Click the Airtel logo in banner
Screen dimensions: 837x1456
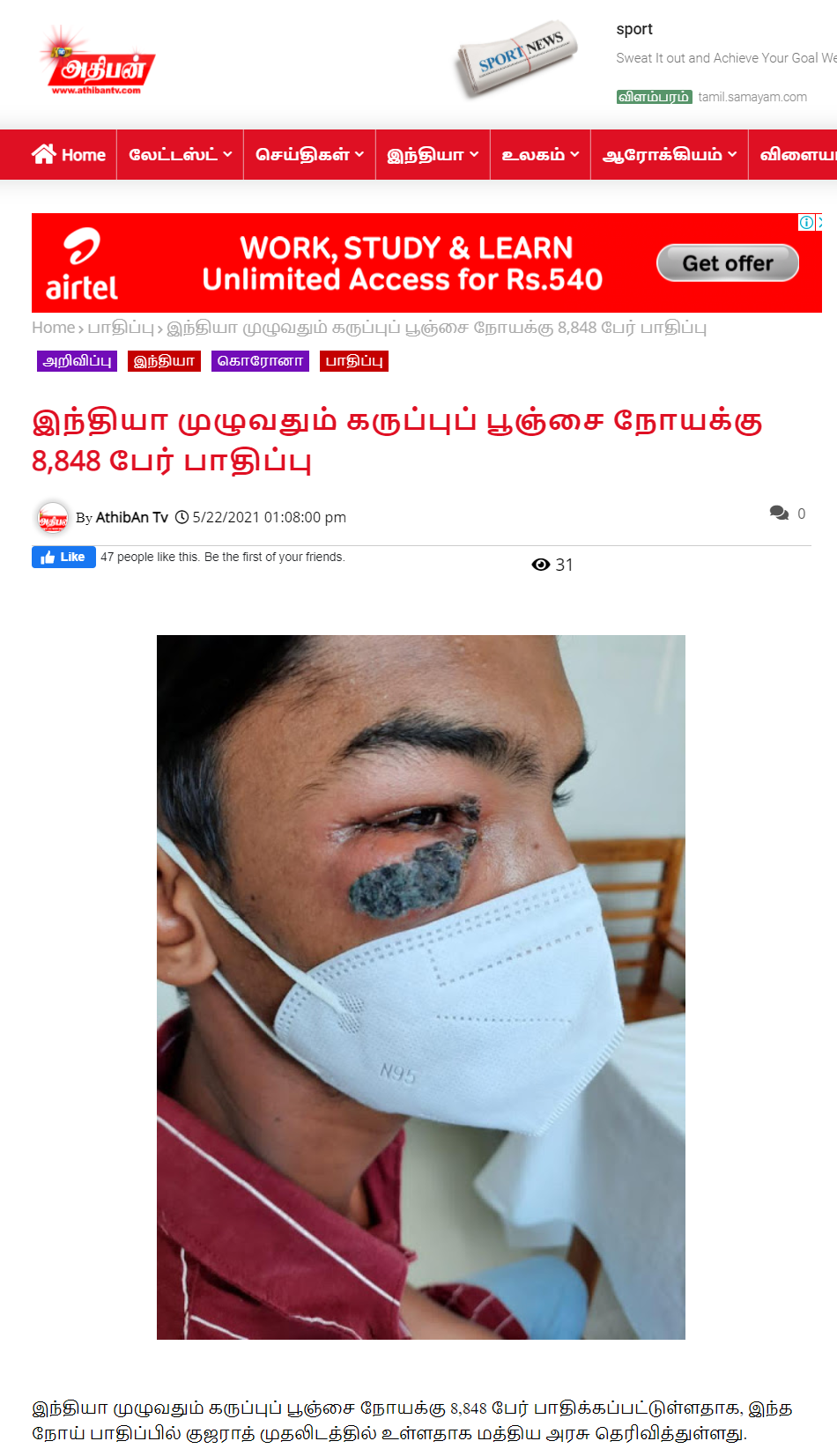(x=82, y=263)
